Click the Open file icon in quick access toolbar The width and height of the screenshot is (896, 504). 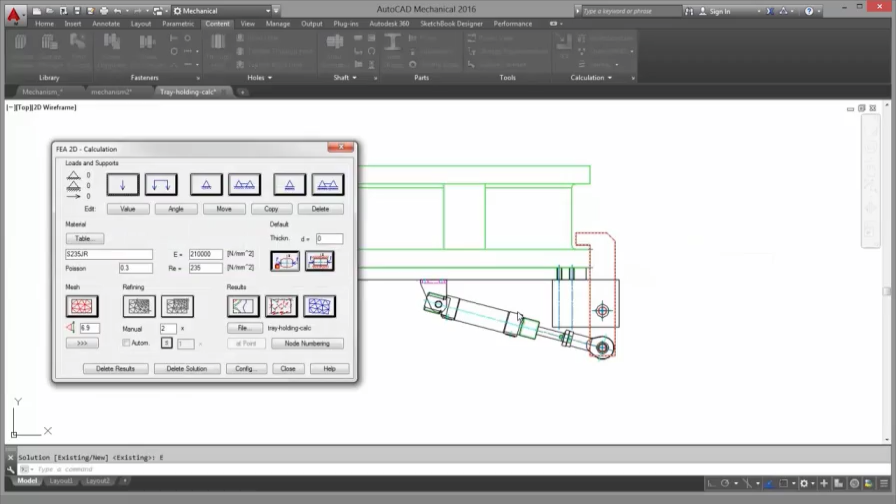click(50, 11)
